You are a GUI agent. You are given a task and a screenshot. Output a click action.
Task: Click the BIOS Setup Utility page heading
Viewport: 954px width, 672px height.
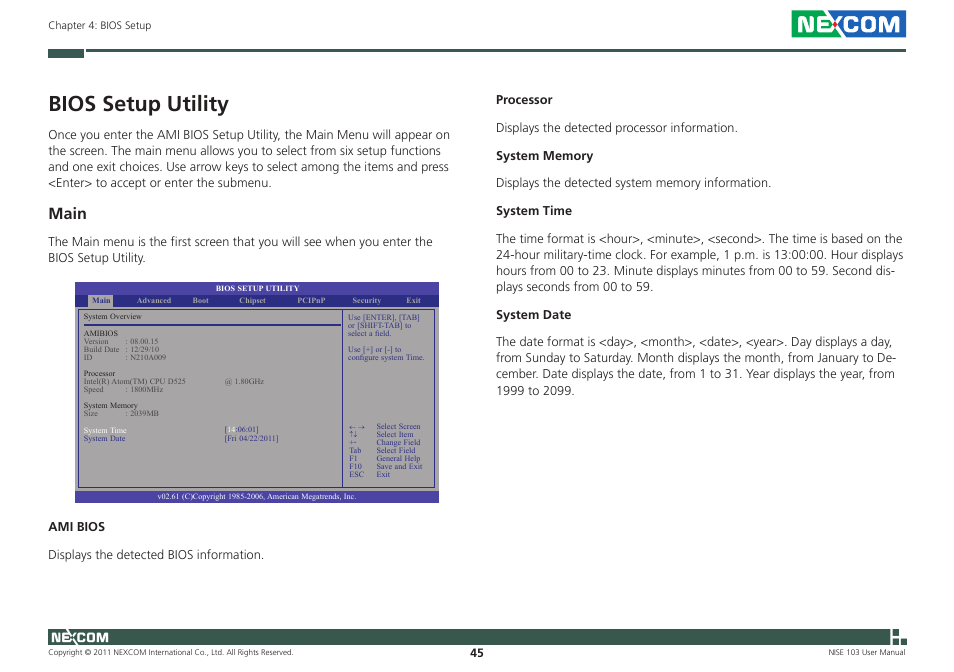click(139, 103)
